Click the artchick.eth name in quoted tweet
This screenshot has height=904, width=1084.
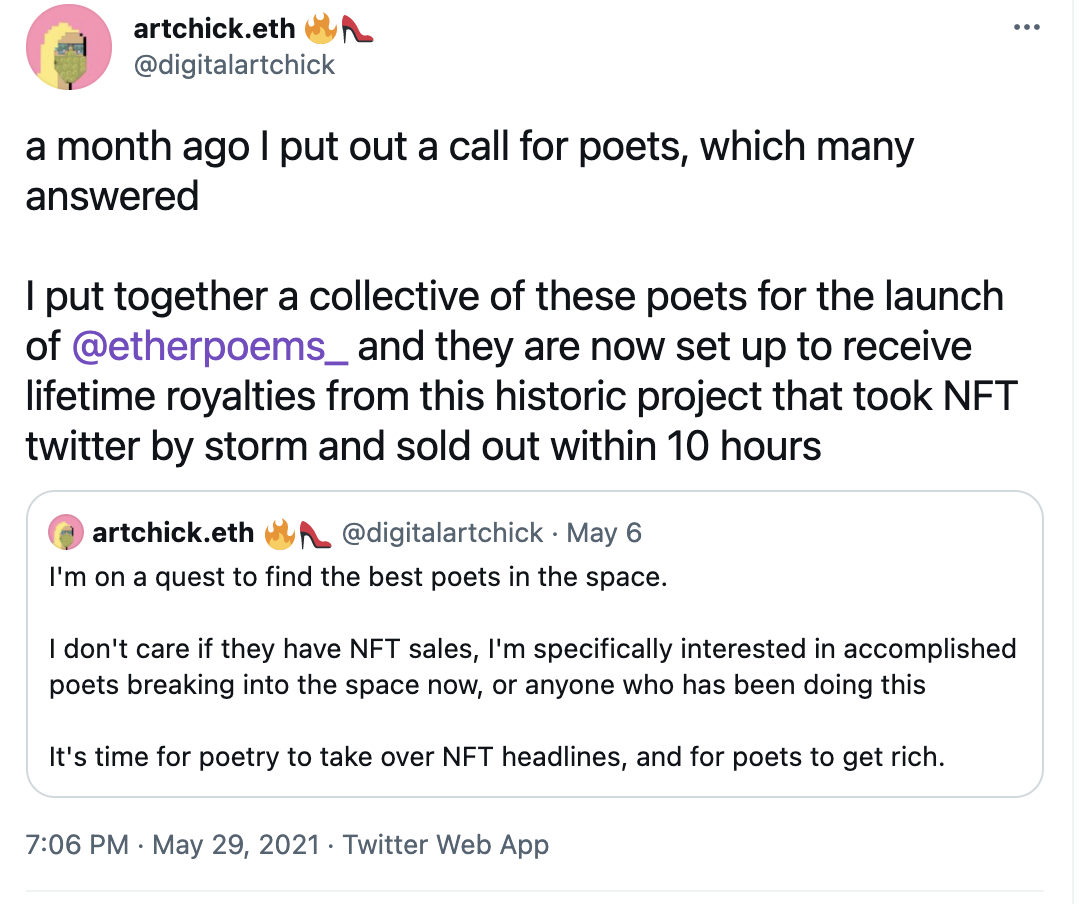pos(173,533)
